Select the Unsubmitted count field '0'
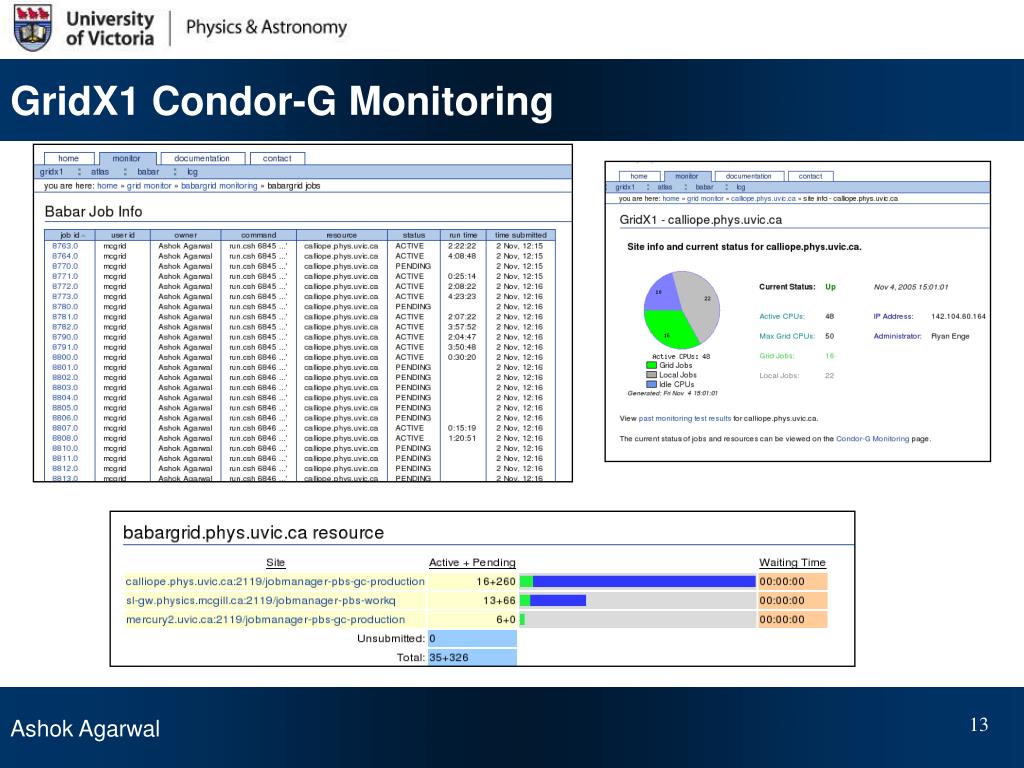 point(472,638)
